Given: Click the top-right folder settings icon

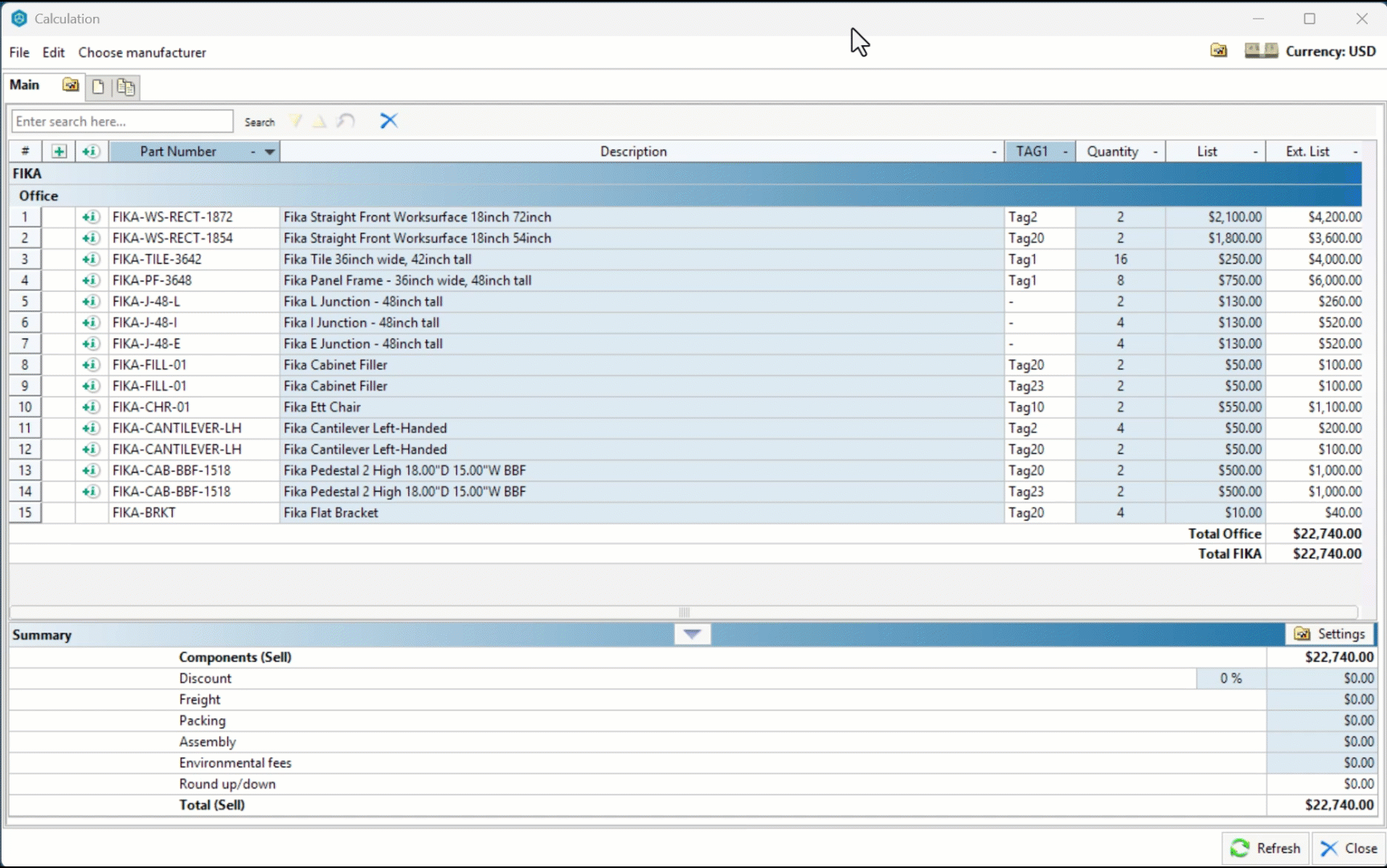Looking at the screenshot, I should click(1218, 51).
